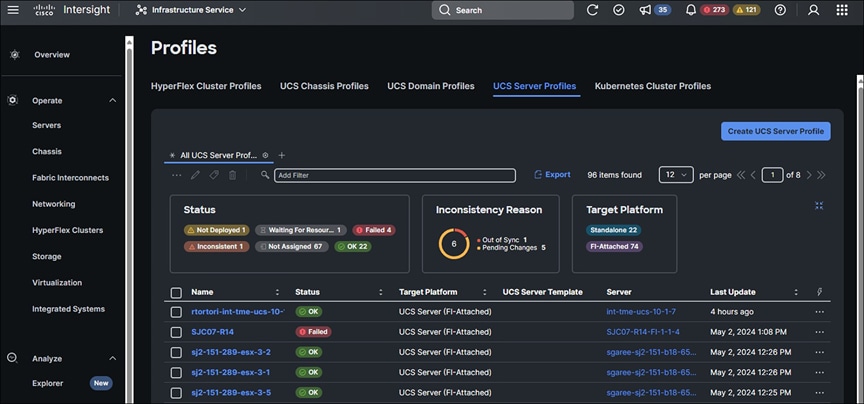The height and width of the screenshot is (404, 864).
Task: Open the Status column sort menu
Action: coord(381,292)
